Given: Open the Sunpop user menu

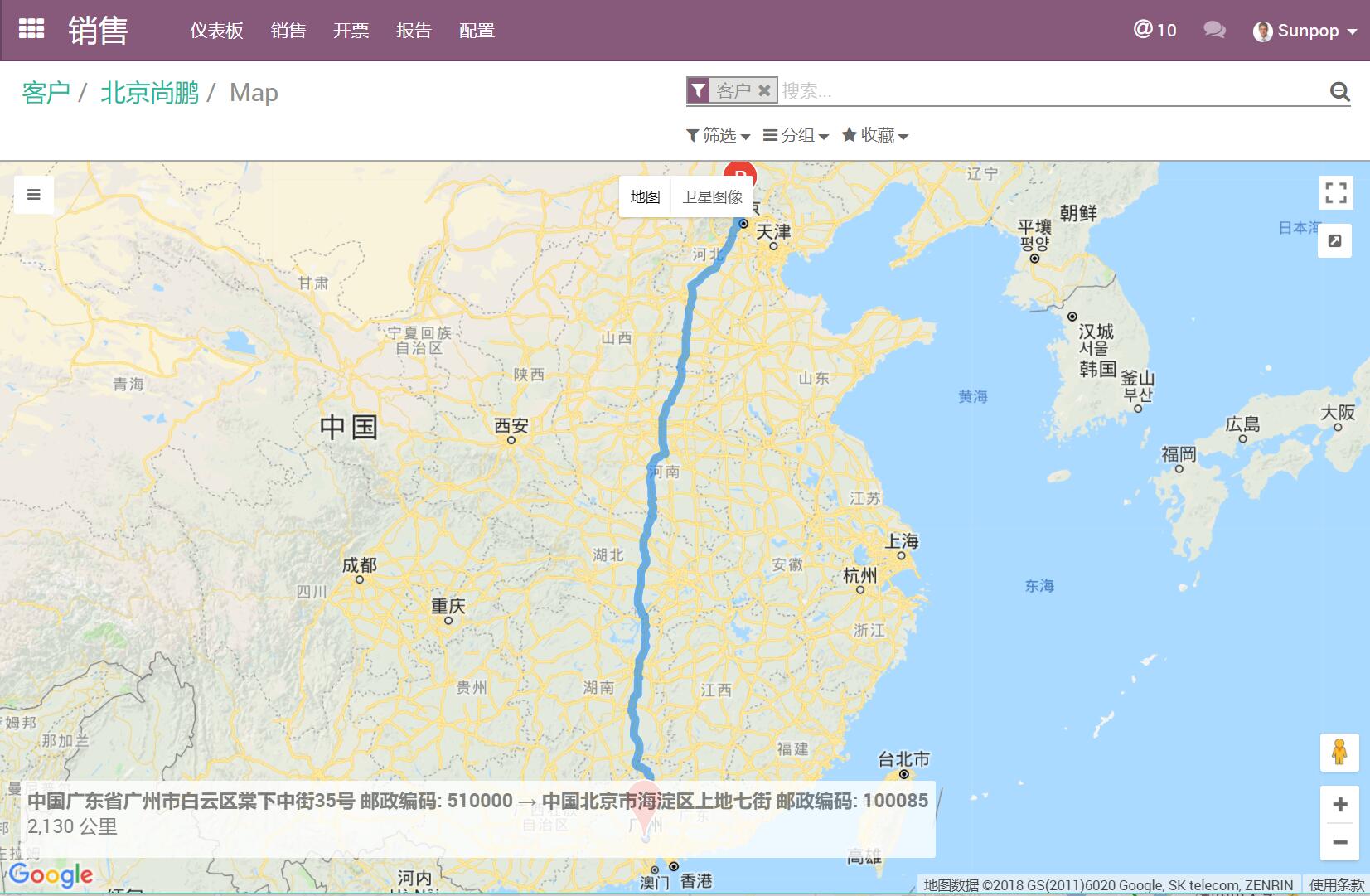Looking at the screenshot, I should [1305, 31].
